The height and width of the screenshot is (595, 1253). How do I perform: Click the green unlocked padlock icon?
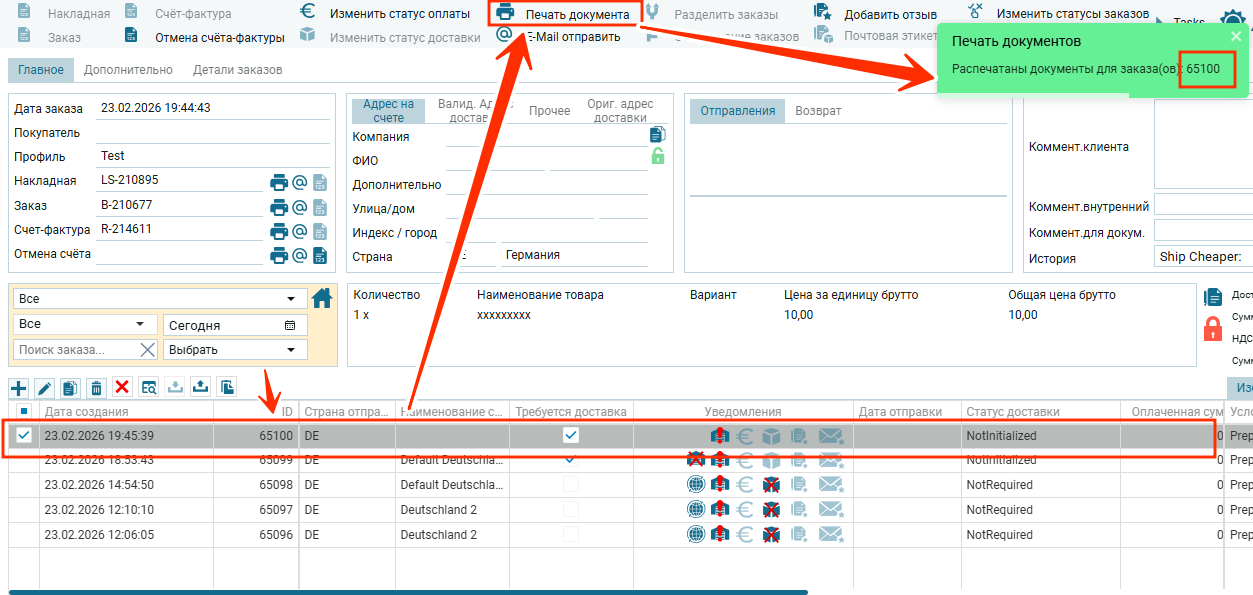pos(657,156)
